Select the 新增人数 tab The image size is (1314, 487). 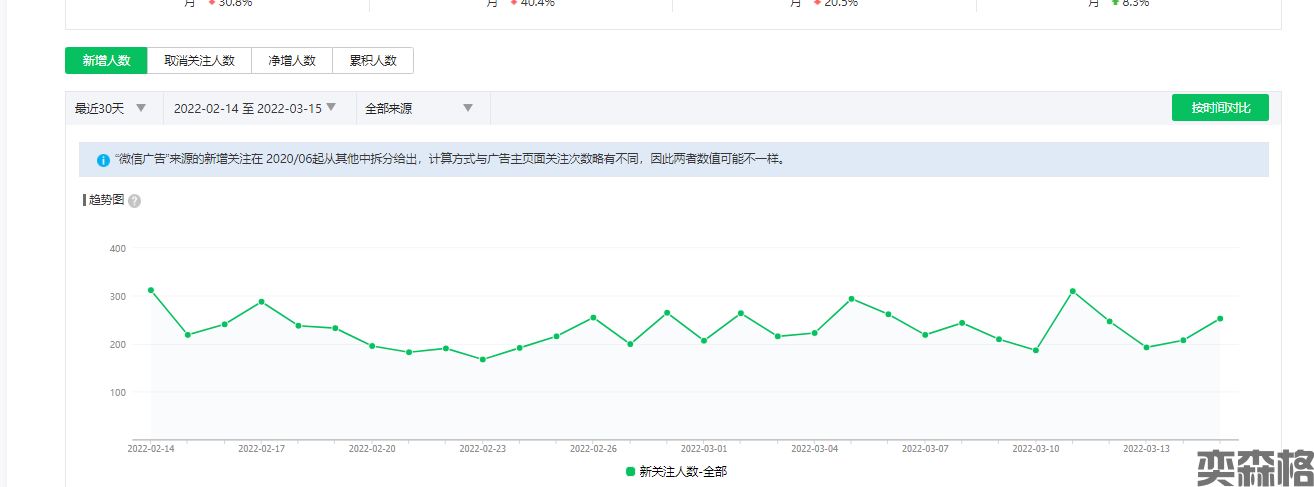(106, 60)
